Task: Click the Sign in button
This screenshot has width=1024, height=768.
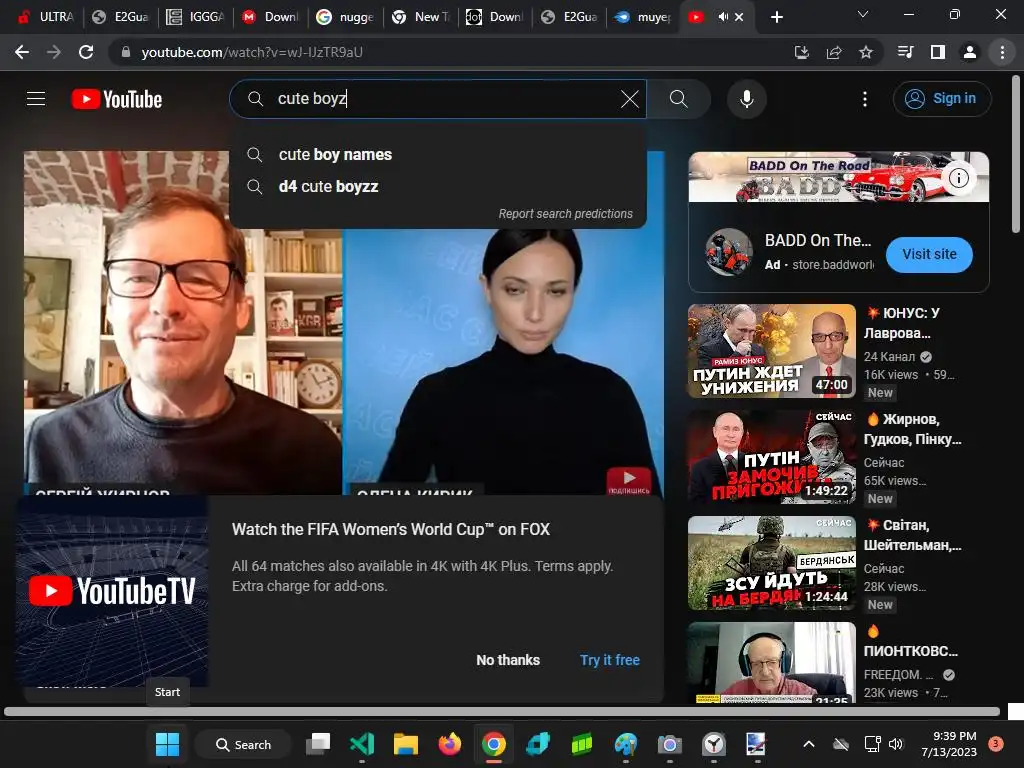Action: [x=942, y=99]
